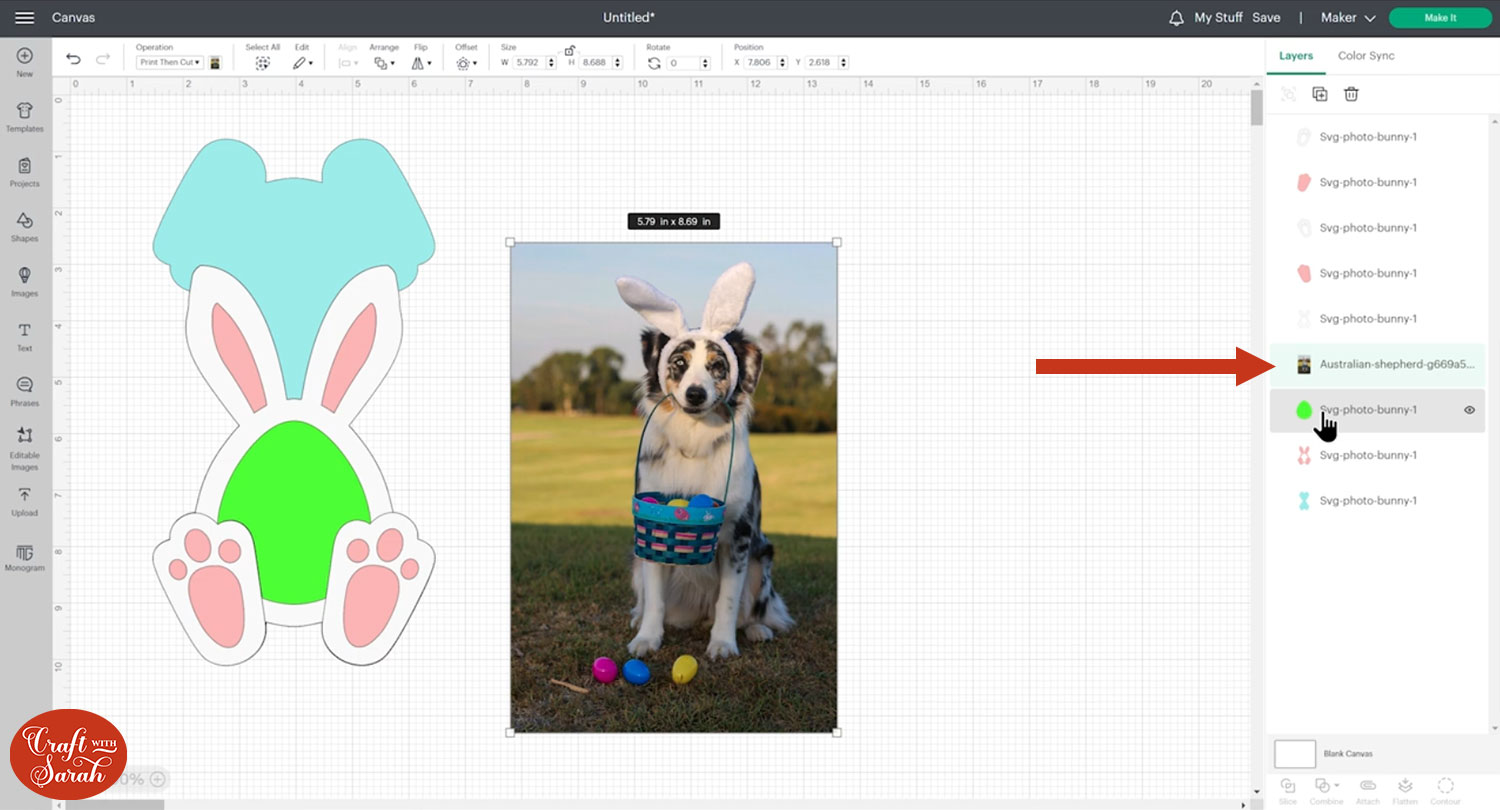Expand the Arrange dropdown
This screenshot has width=1500, height=810.
pos(384,62)
